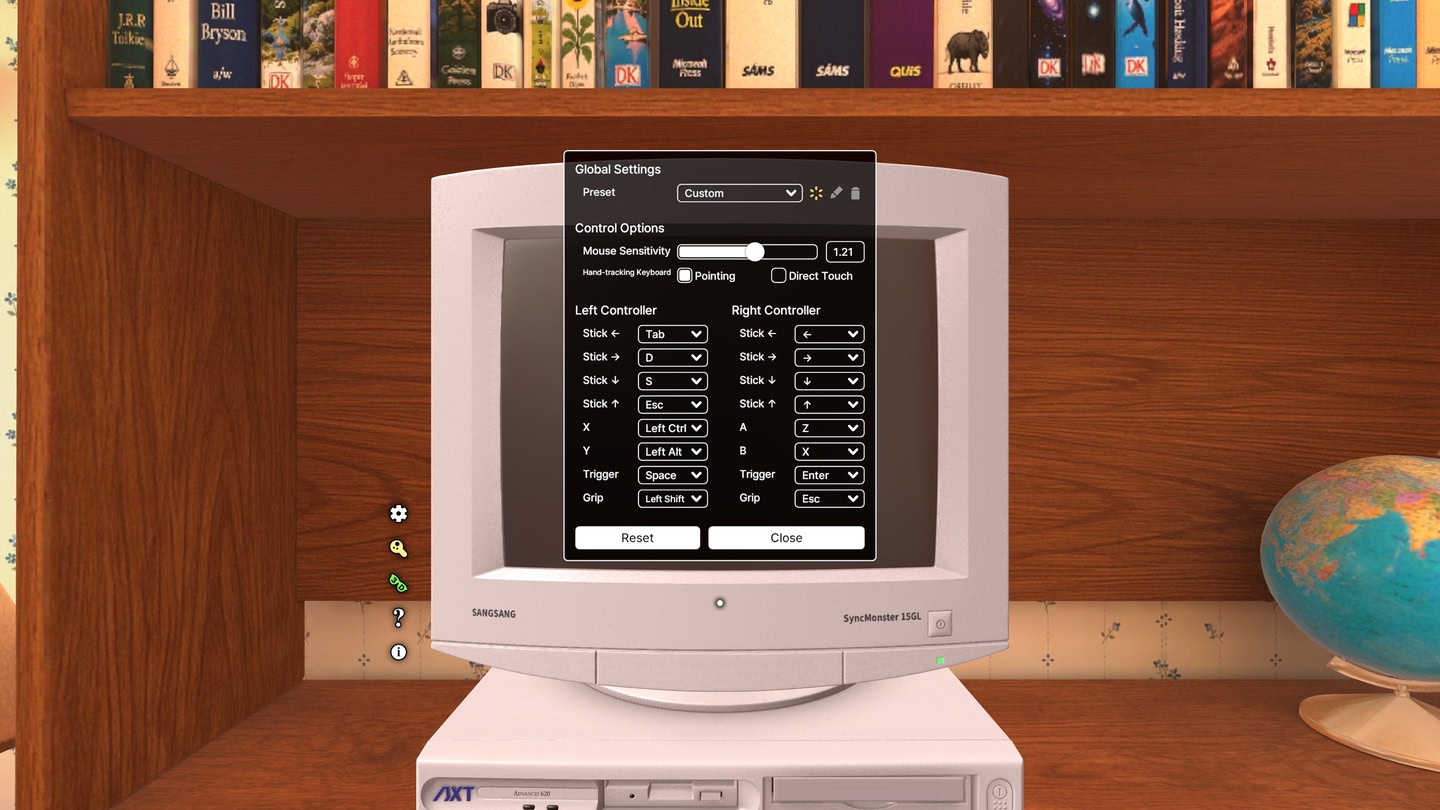
Task: Open right Stick ← dropdown
Action: [x=829, y=334]
